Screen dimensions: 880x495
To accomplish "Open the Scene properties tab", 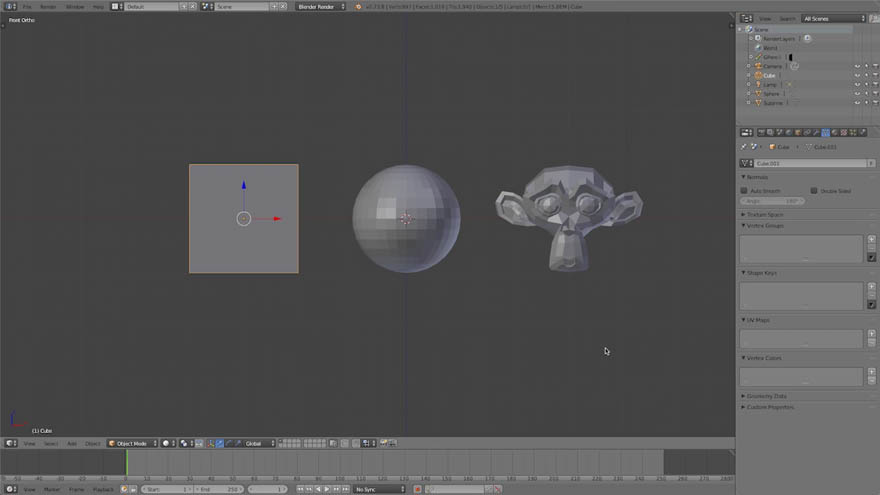I will click(780, 132).
